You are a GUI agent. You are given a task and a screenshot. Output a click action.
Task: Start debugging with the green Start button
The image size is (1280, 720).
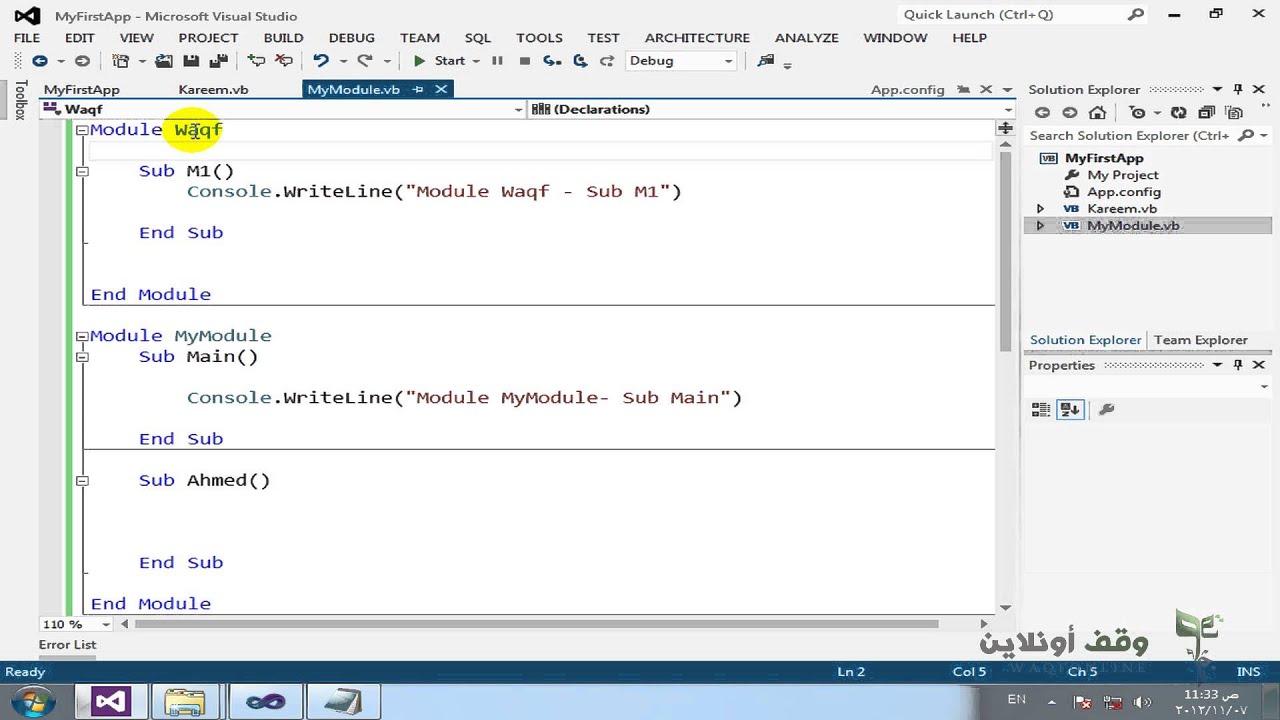tap(439, 61)
